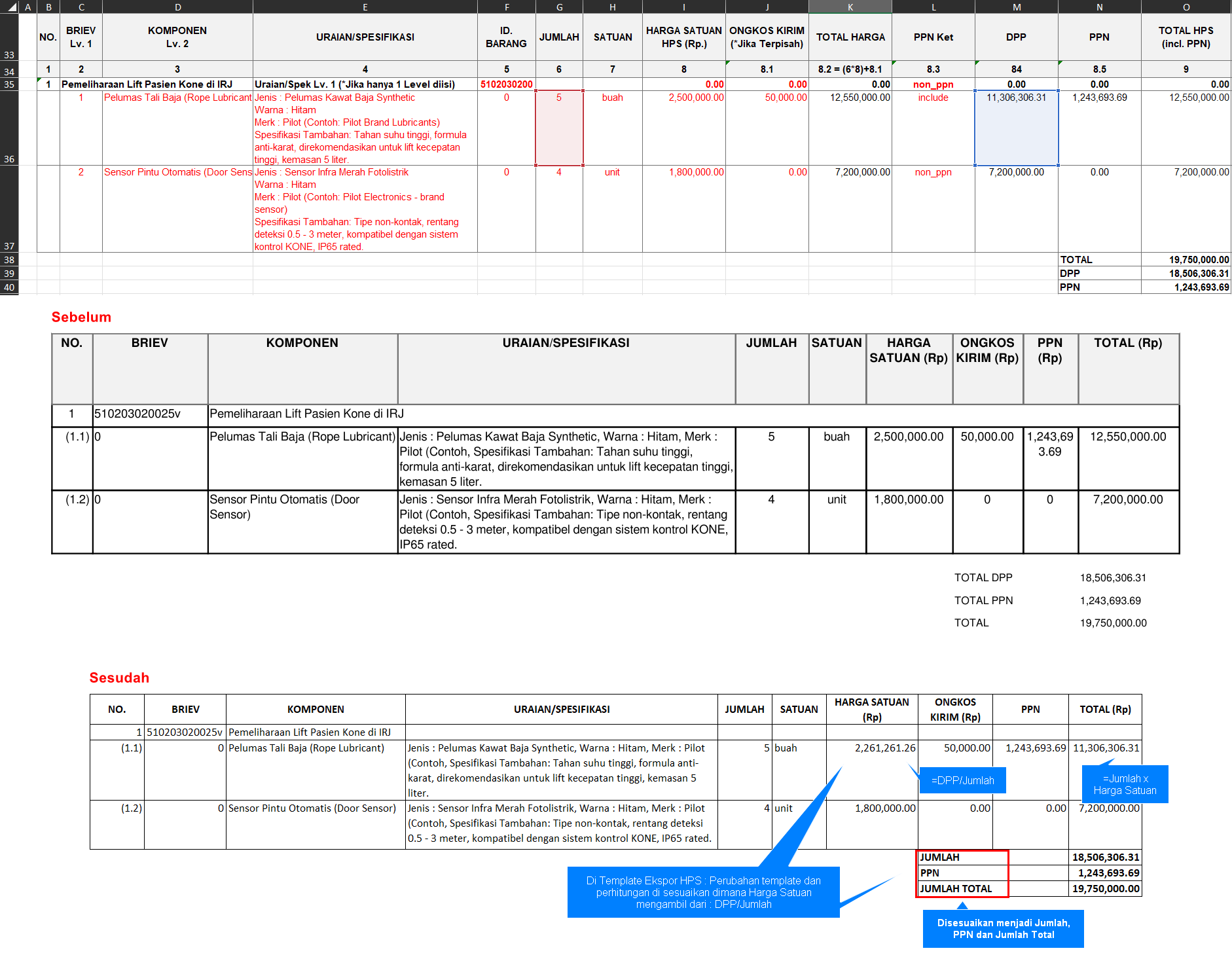Select column K header

(850, 7)
